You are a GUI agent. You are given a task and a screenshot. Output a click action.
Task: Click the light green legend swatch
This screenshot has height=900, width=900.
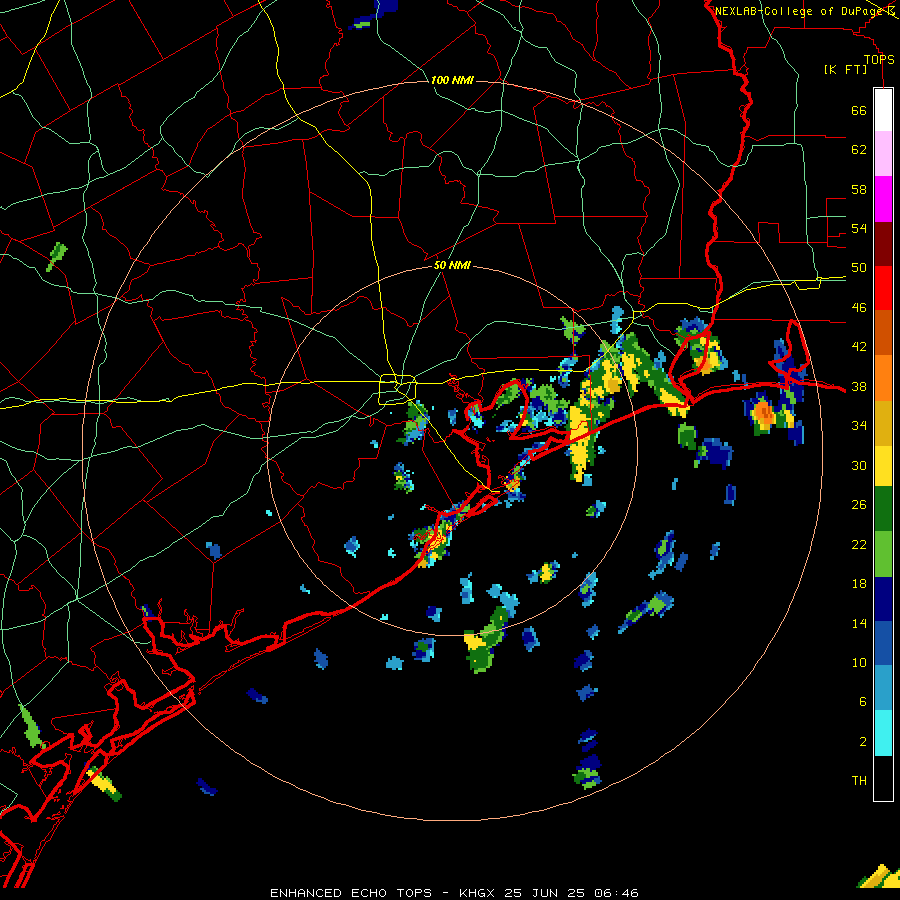[883, 554]
